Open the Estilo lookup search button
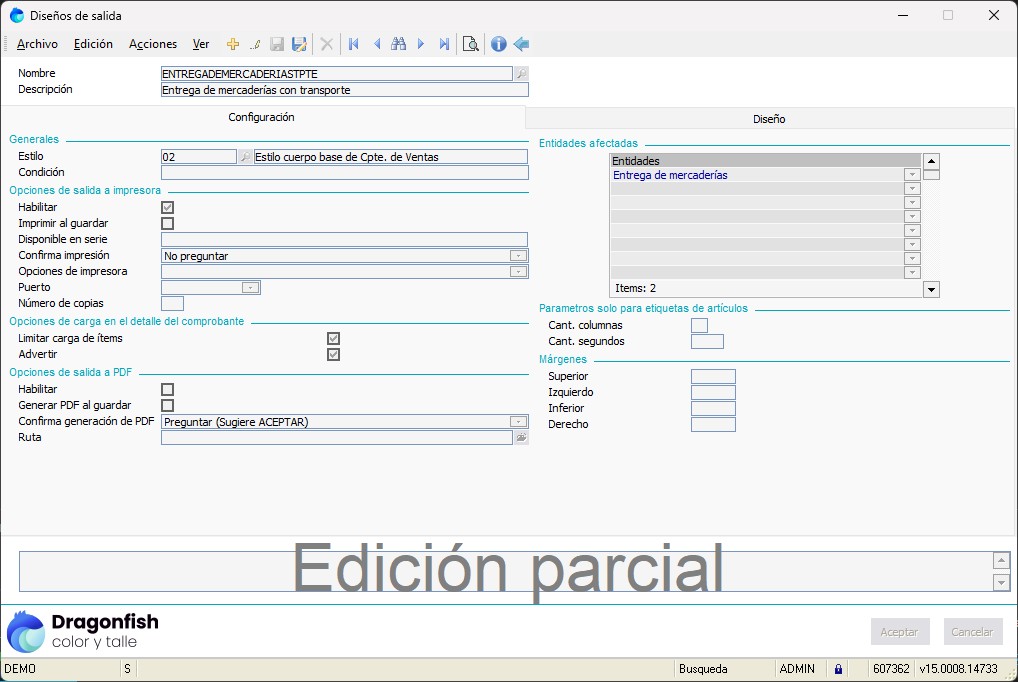Image resolution: width=1018 pixels, height=682 pixels. coord(245,157)
